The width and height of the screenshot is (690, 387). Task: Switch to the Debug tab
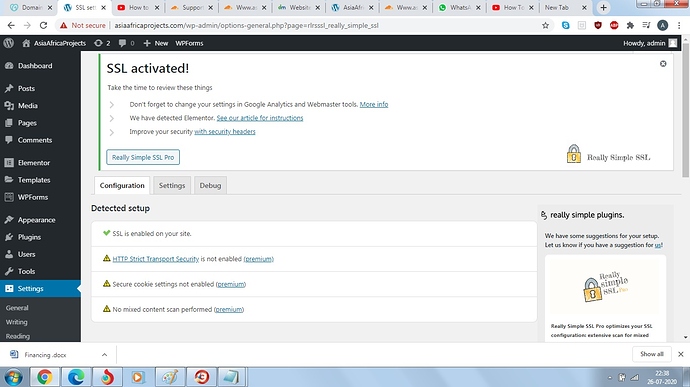210,185
